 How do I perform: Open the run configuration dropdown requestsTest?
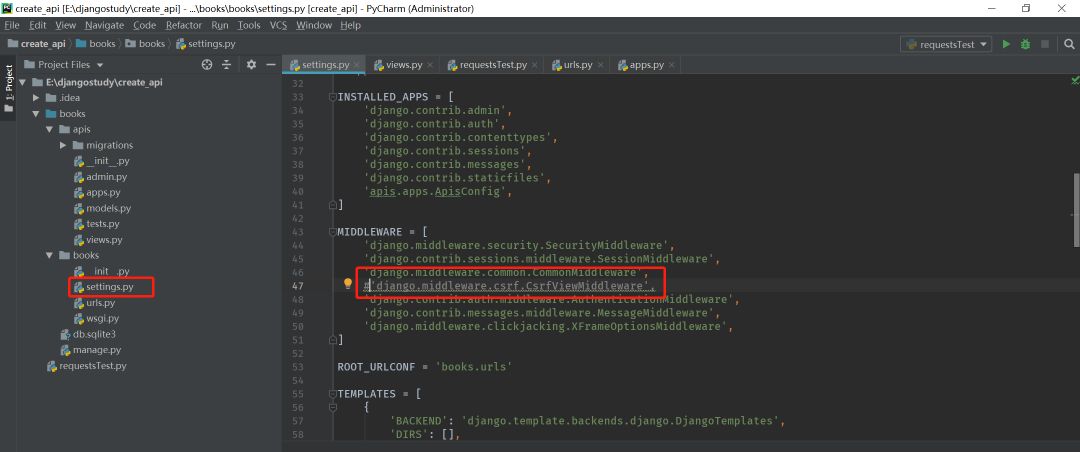(946, 44)
